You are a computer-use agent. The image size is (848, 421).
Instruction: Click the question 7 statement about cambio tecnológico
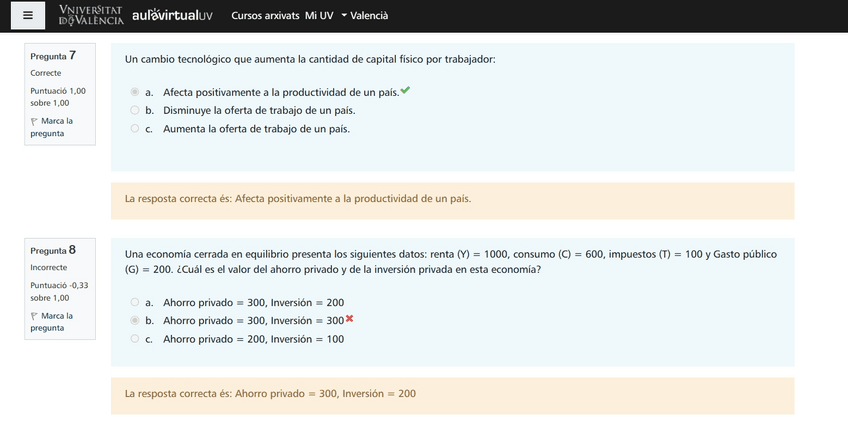click(x=310, y=60)
